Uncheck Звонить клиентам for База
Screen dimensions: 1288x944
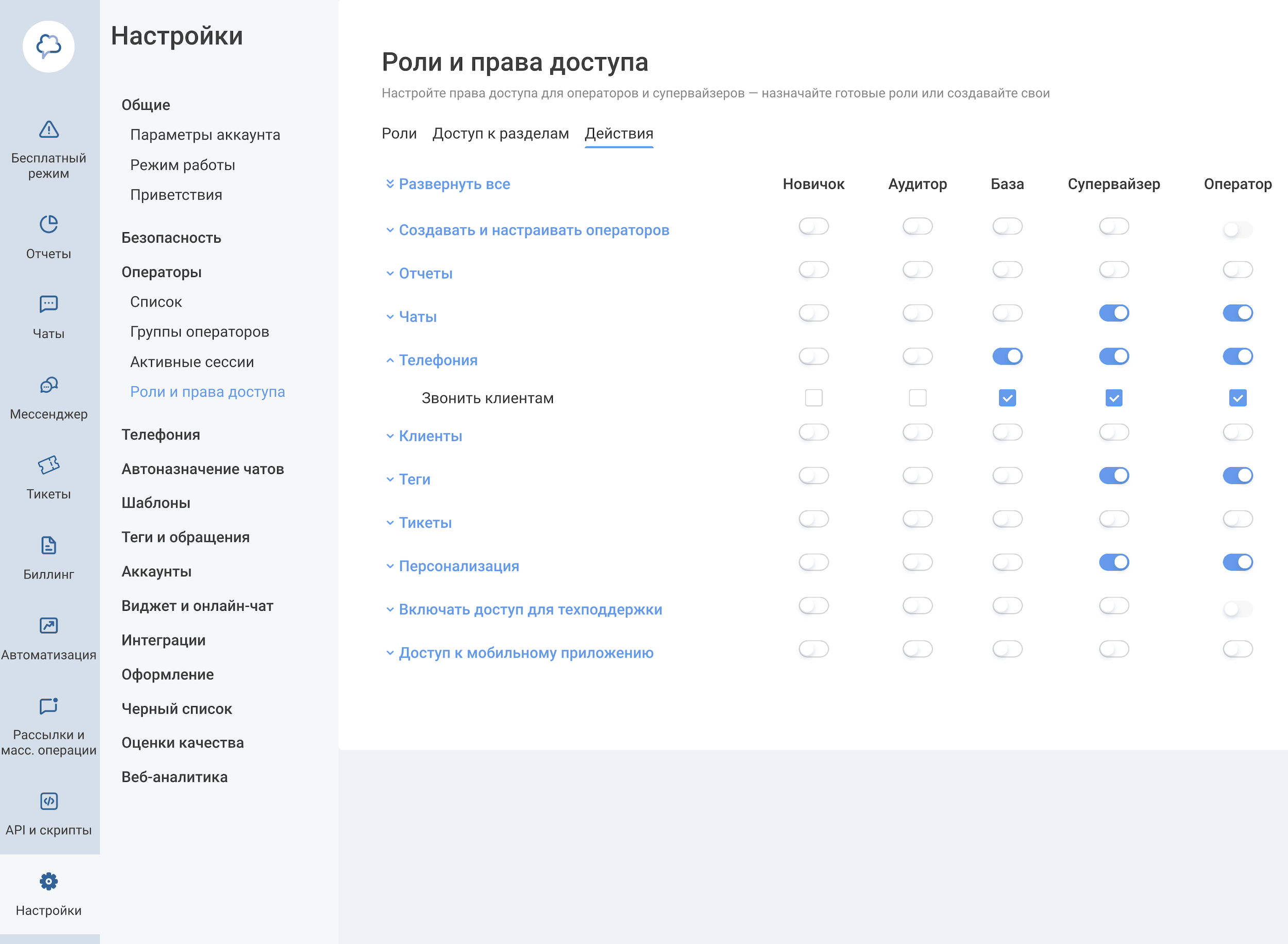pos(1007,398)
